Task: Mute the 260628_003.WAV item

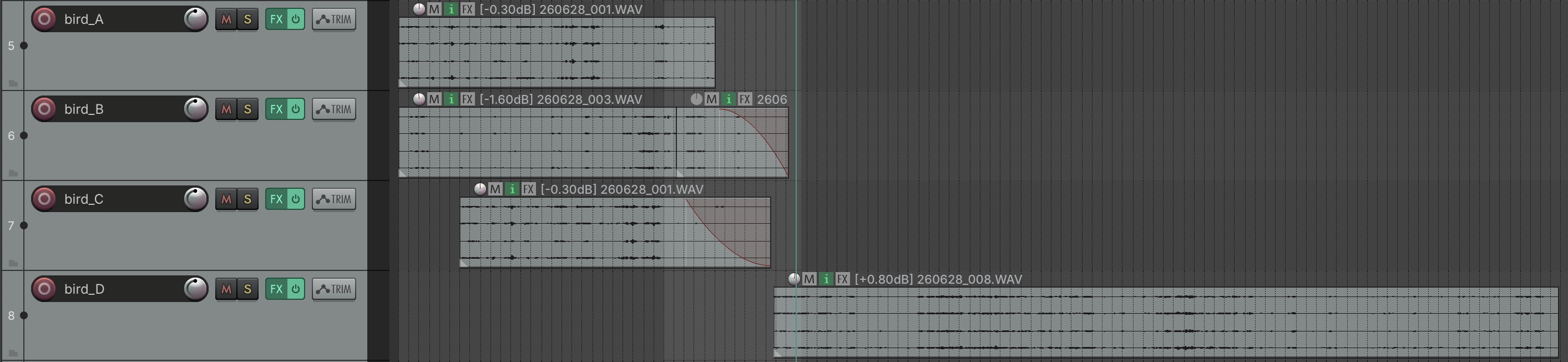Action: click(434, 99)
